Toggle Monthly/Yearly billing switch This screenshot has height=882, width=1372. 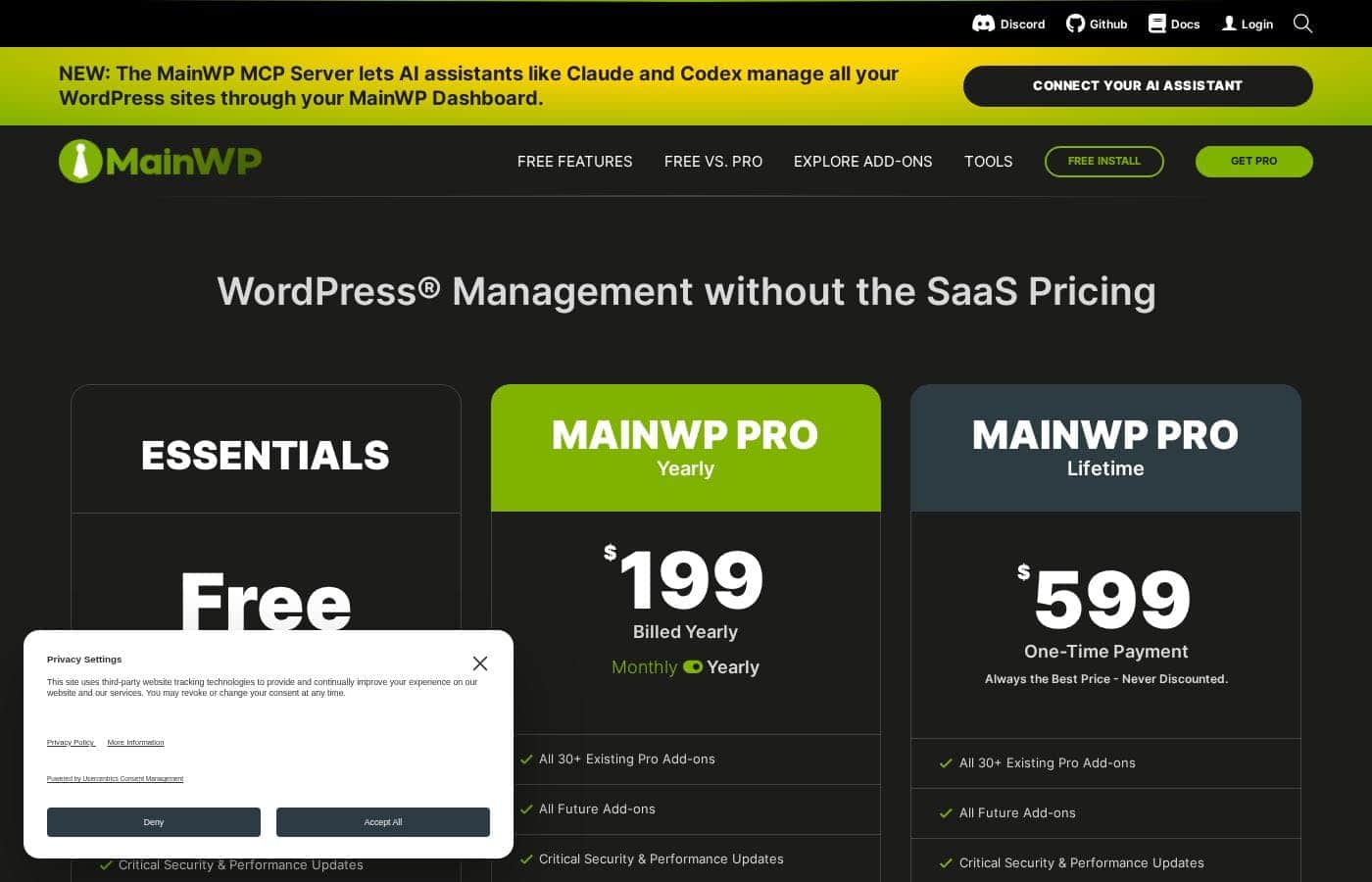click(x=693, y=667)
